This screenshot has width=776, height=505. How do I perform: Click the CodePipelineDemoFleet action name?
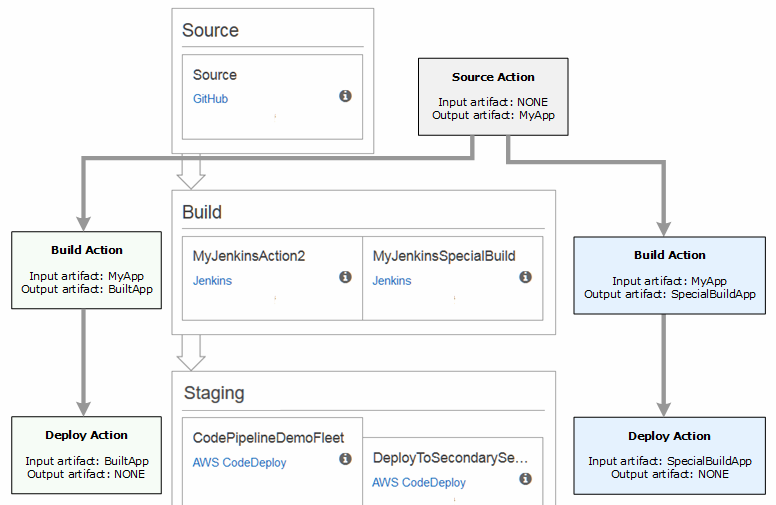click(268, 438)
